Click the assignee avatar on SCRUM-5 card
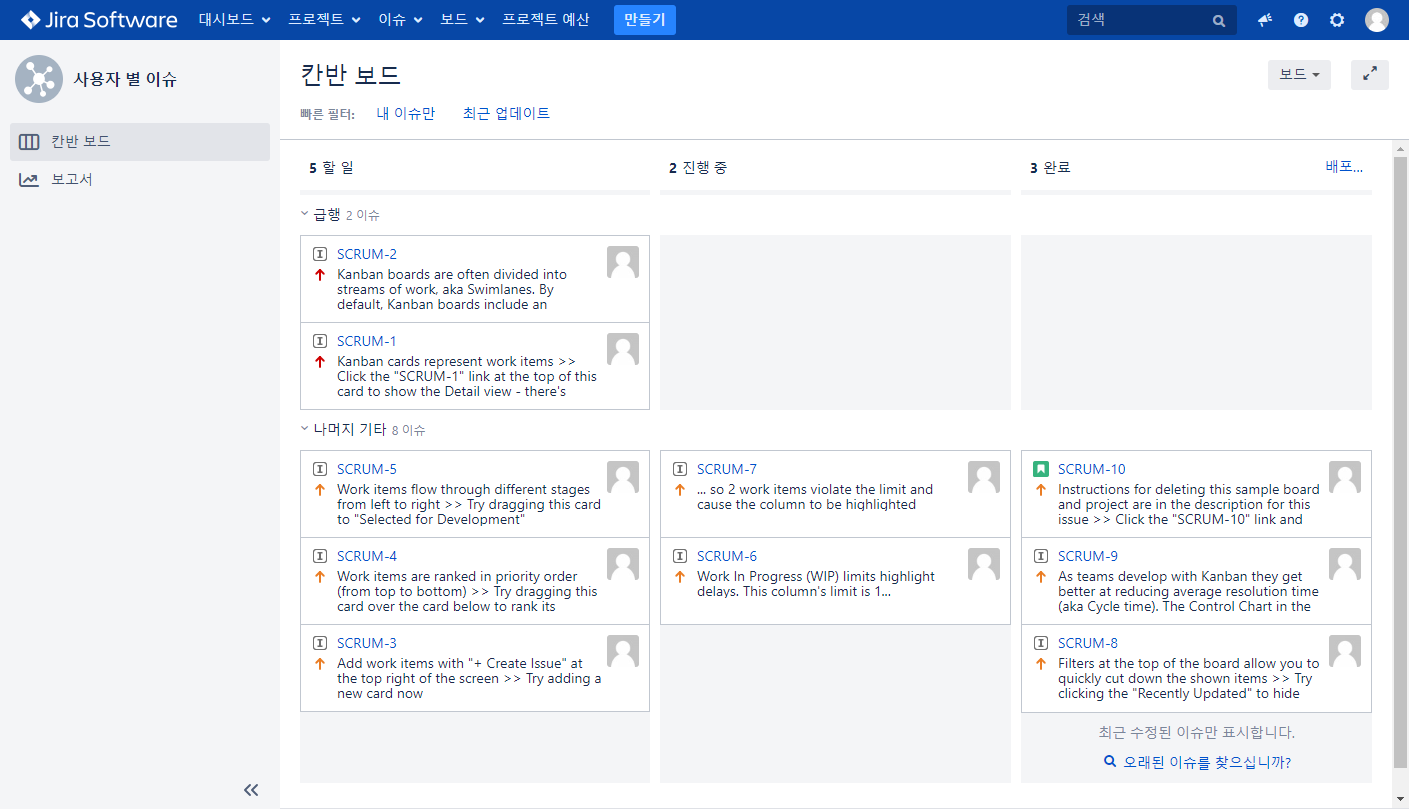1409x809 pixels. tap(623, 477)
